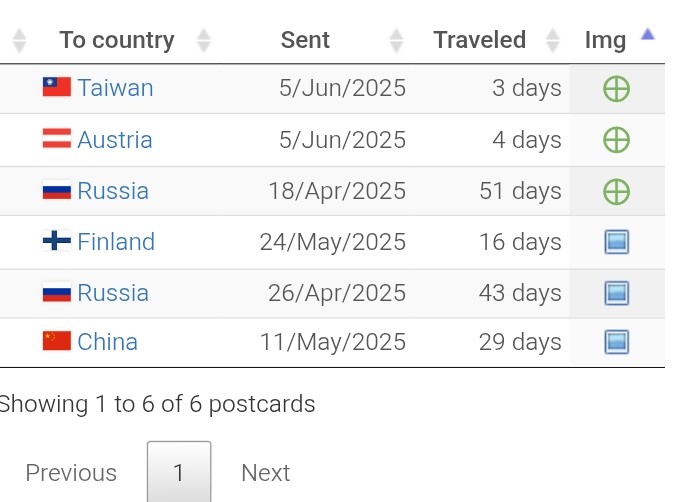Open the Finland country link
The width and height of the screenshot is (696, 502).
point(116,242)
